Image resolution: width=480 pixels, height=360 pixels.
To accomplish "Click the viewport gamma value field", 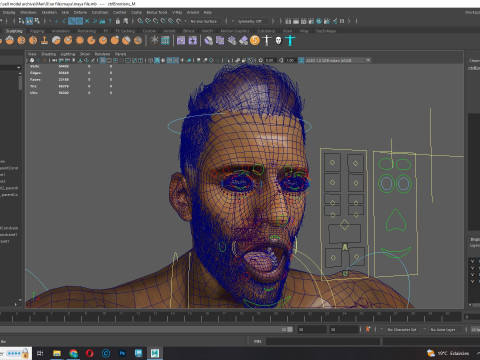I will [x=290, y=60].
